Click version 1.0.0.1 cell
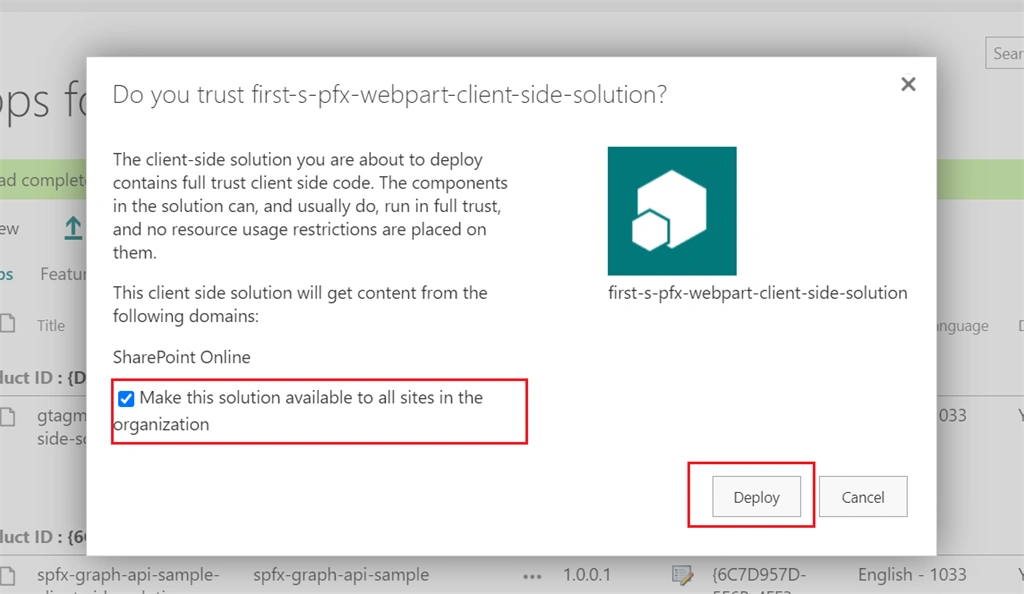The image size is (1024, 594). [x=587, y=574]
